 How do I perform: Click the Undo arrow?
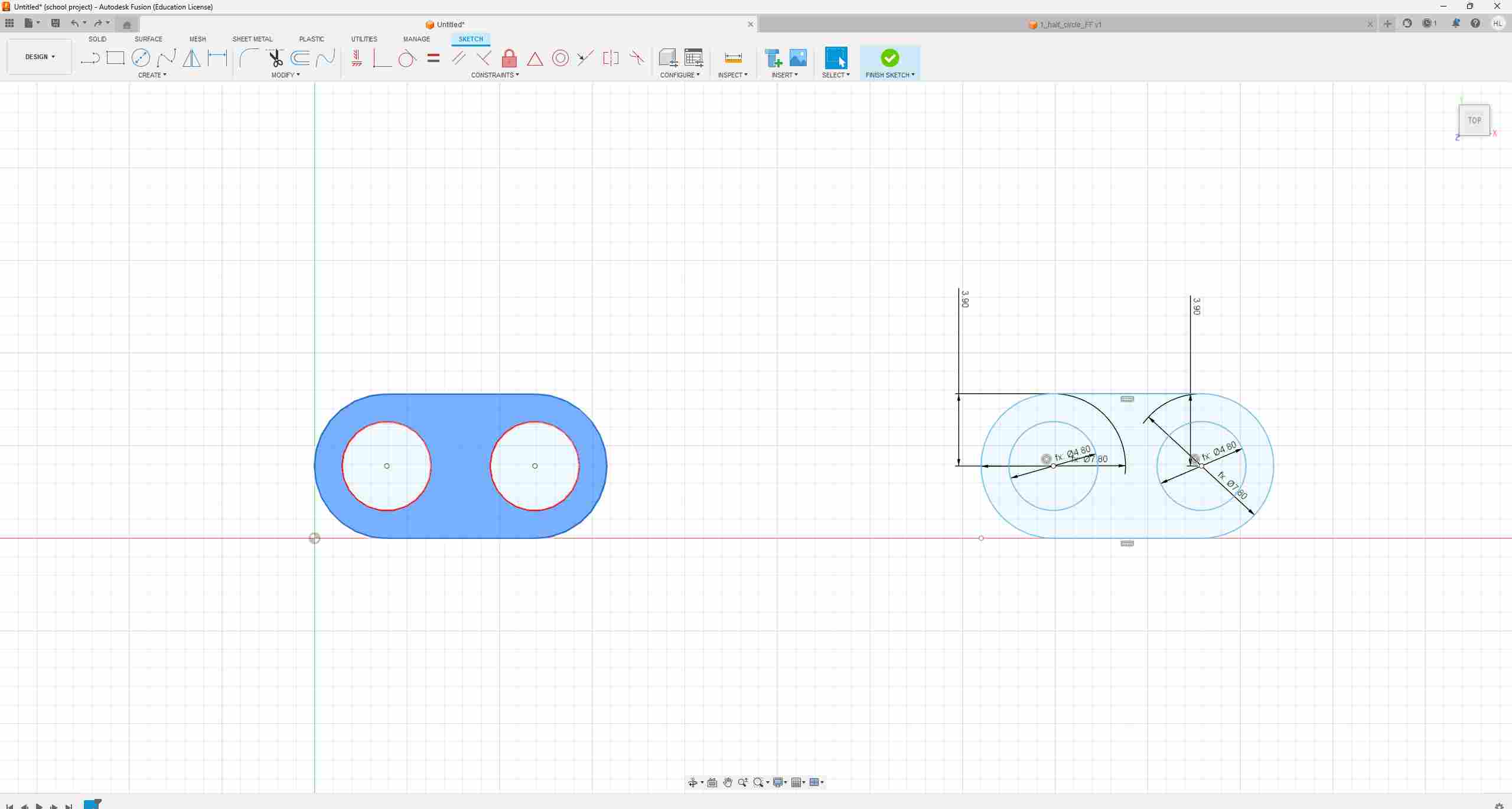tap(74, 23)
